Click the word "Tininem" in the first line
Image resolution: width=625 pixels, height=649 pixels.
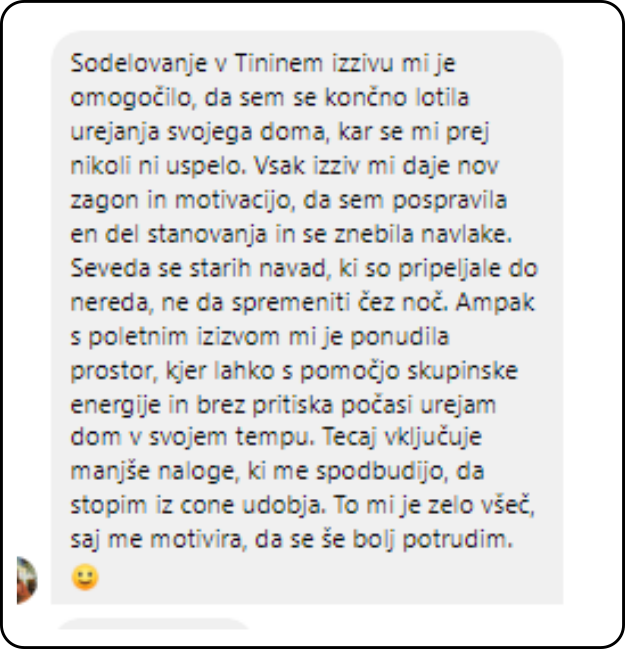279,63
